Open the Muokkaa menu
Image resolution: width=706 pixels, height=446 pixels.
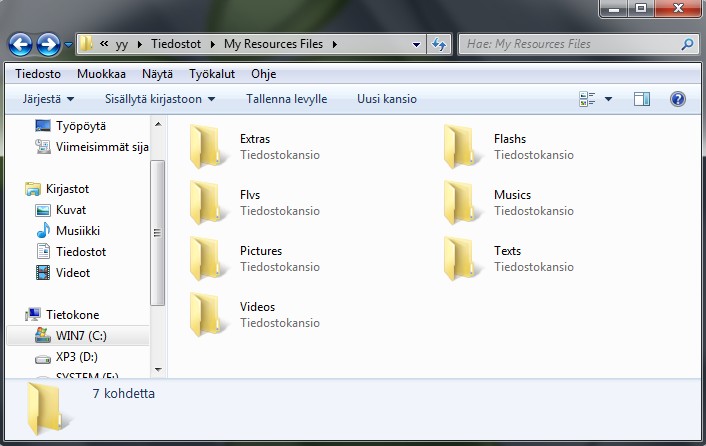click(x=101, y=74)
